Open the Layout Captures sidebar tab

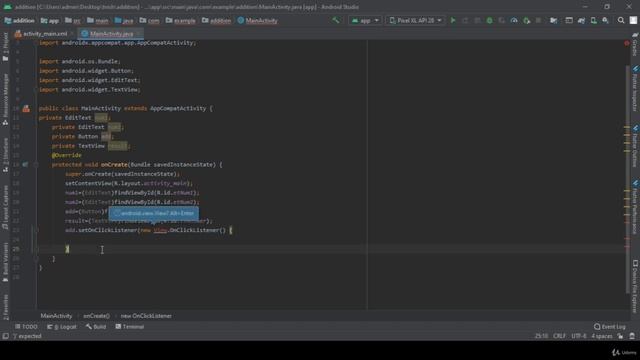5,207
